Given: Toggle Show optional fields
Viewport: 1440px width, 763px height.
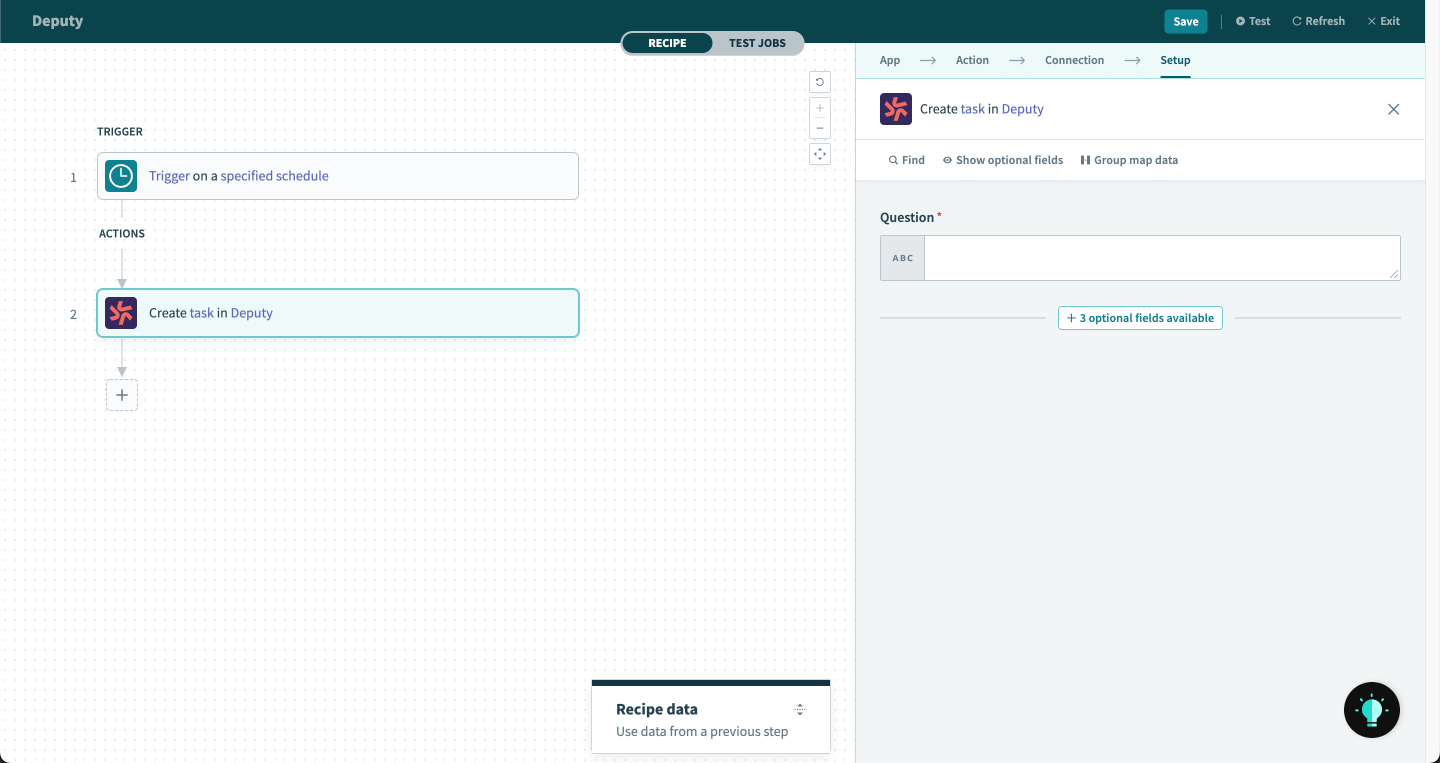Looking at the screenshot, I should coord(1002,159).
